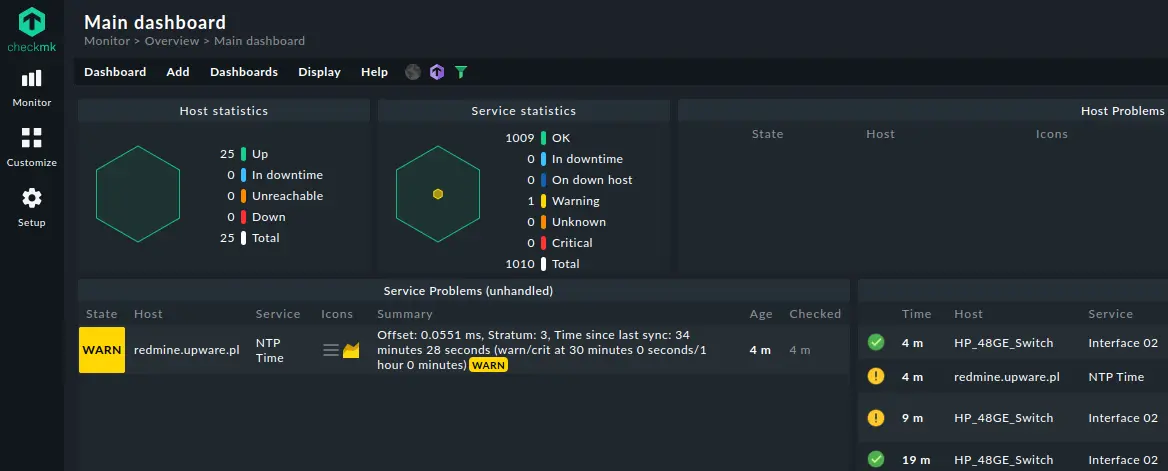Open the Dashboard dropdown menu
The image size is (1168, 471).
[115, 72]
